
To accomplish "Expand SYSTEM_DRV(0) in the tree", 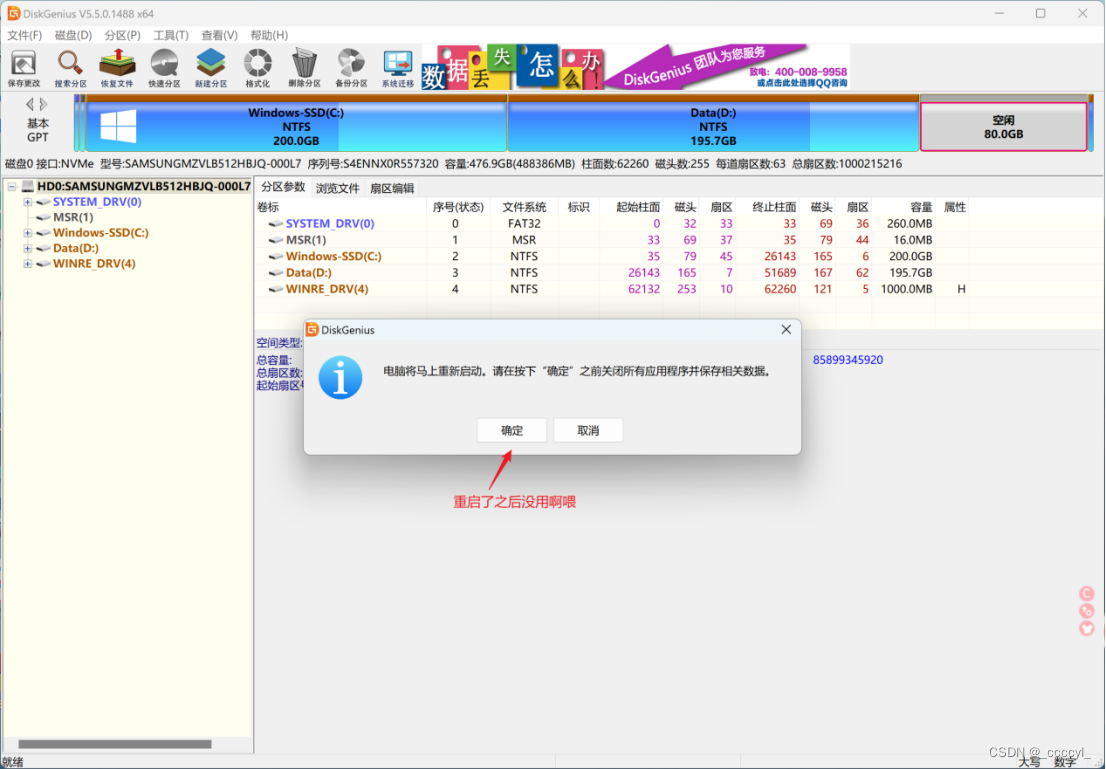I will pyautogui.click(x=28, y=202).
